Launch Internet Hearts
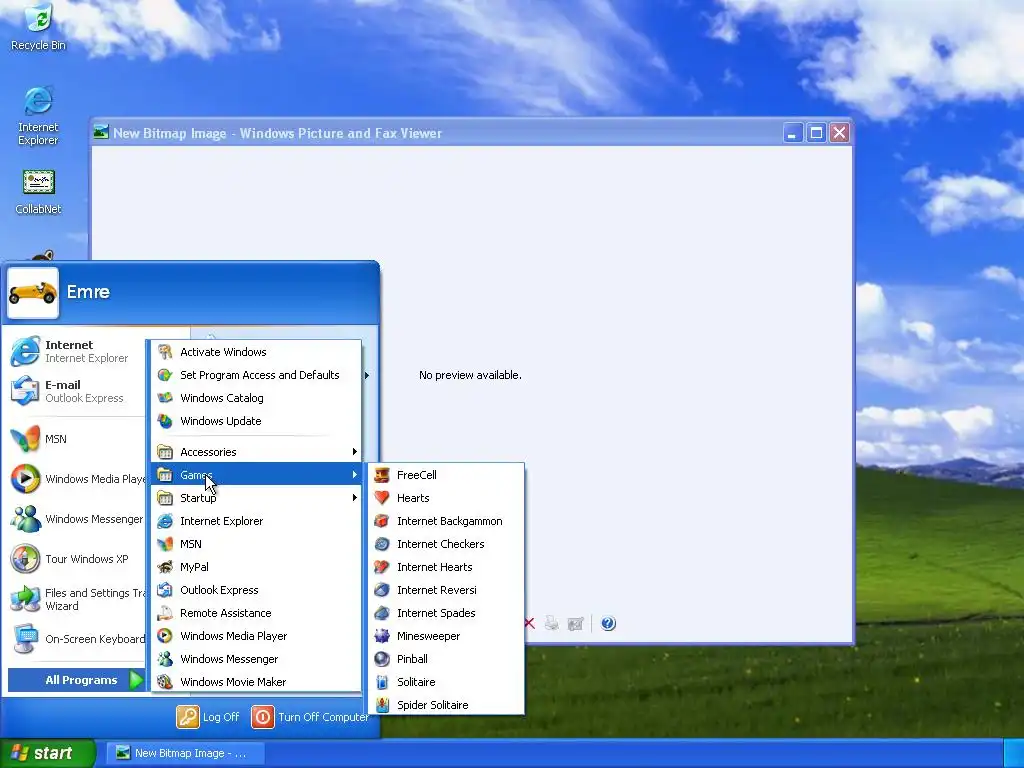This screenshot has width=1024, height=768. pos(446,567)
